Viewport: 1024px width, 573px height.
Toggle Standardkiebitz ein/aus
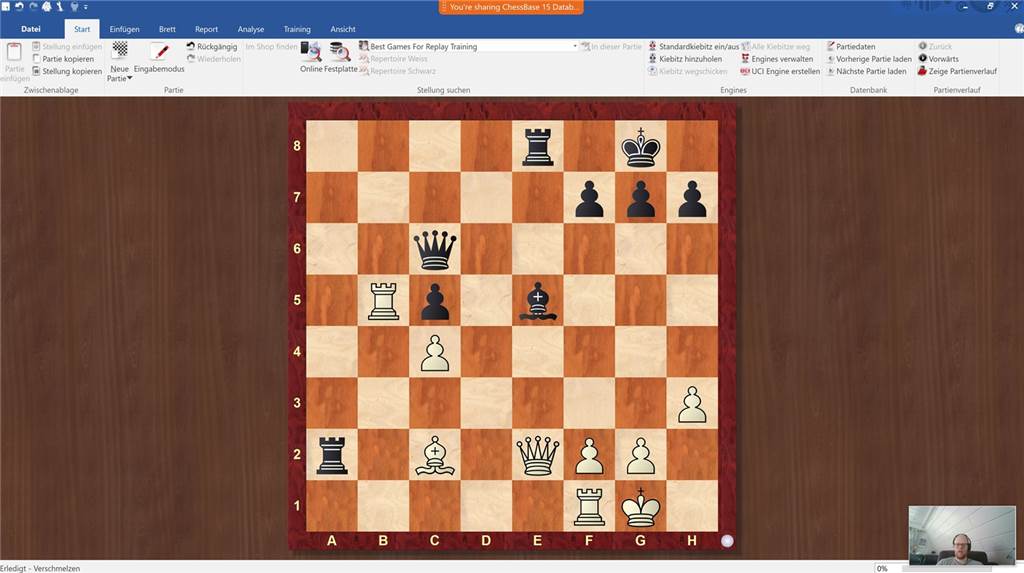tap(694, 46)
